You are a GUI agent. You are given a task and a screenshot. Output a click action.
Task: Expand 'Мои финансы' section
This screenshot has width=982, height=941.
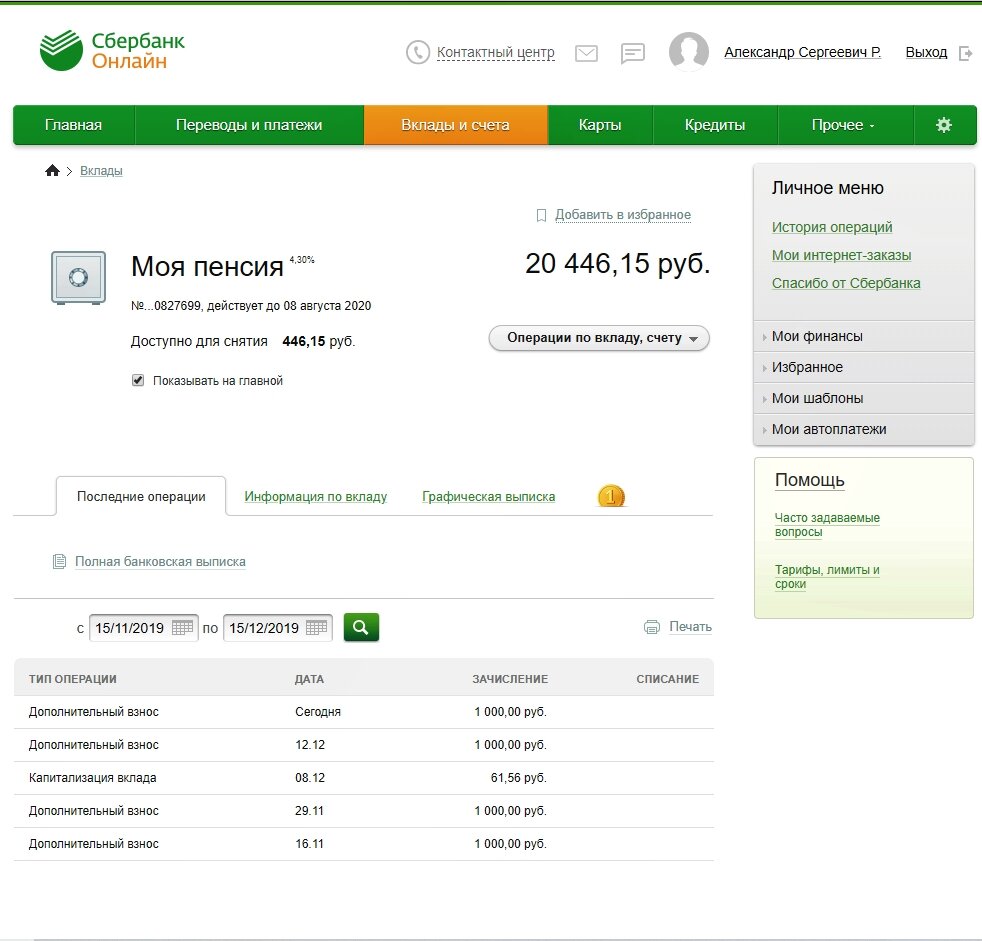(864, 336)
